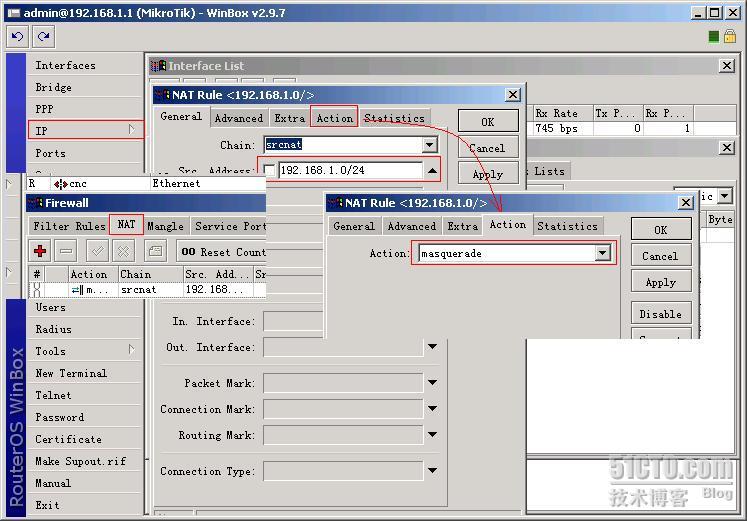Switch to the General tab in back NAT Rule
747x521 pixels.
[x=181, y=117]
